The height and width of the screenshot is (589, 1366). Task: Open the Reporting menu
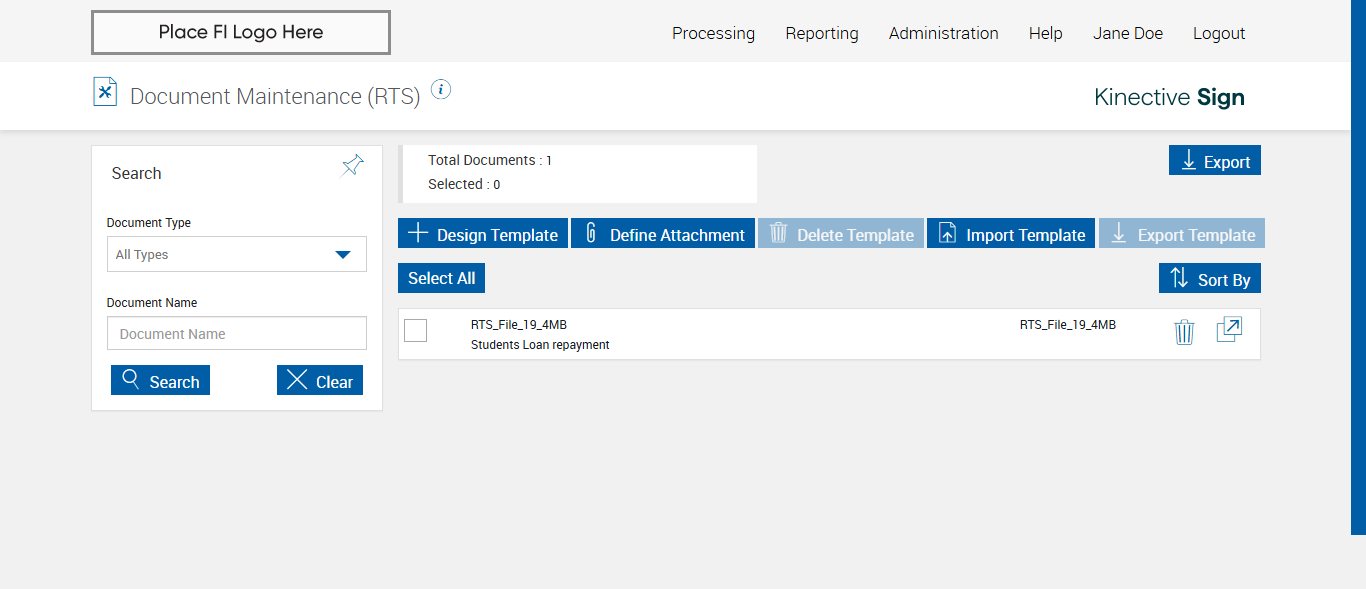822,33
